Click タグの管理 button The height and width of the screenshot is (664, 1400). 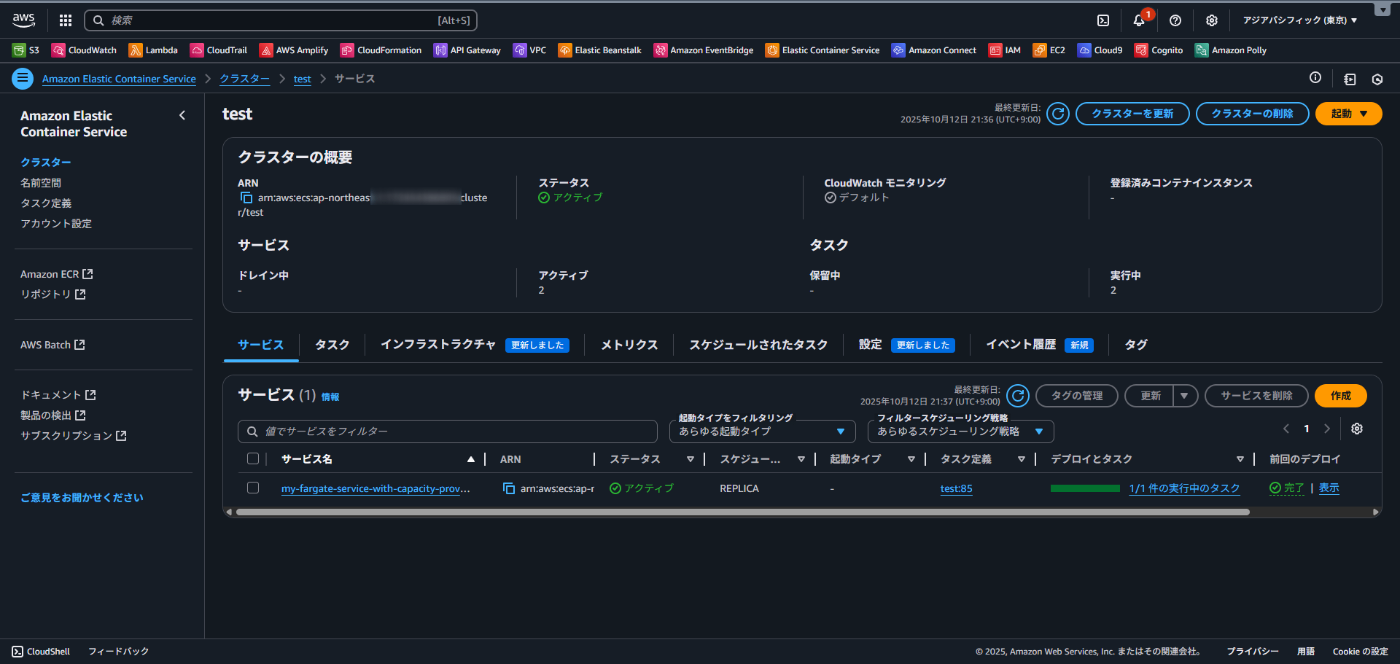[1076, 396]
